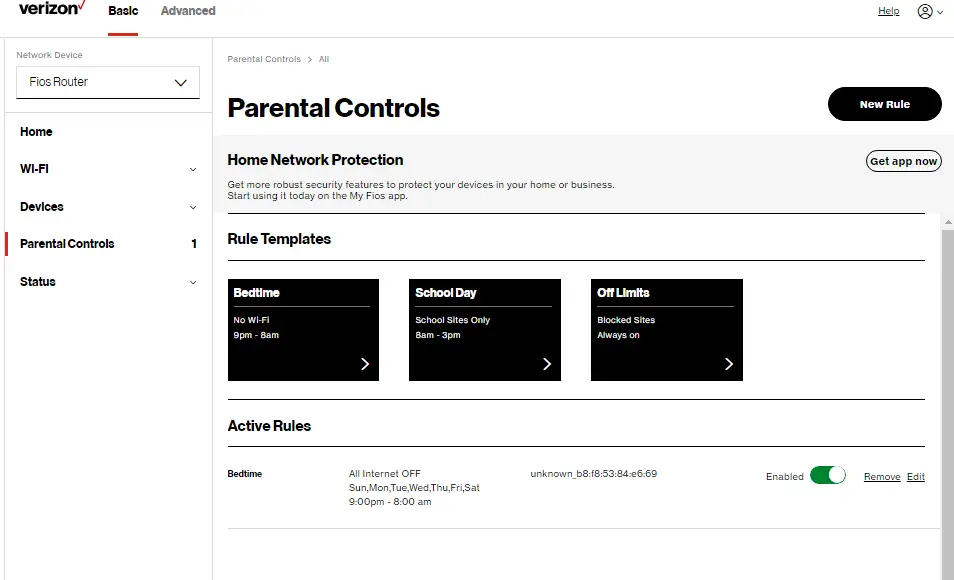Click the Verizon logo
Screen dimensions: 954x580
(x=50, y=9)
